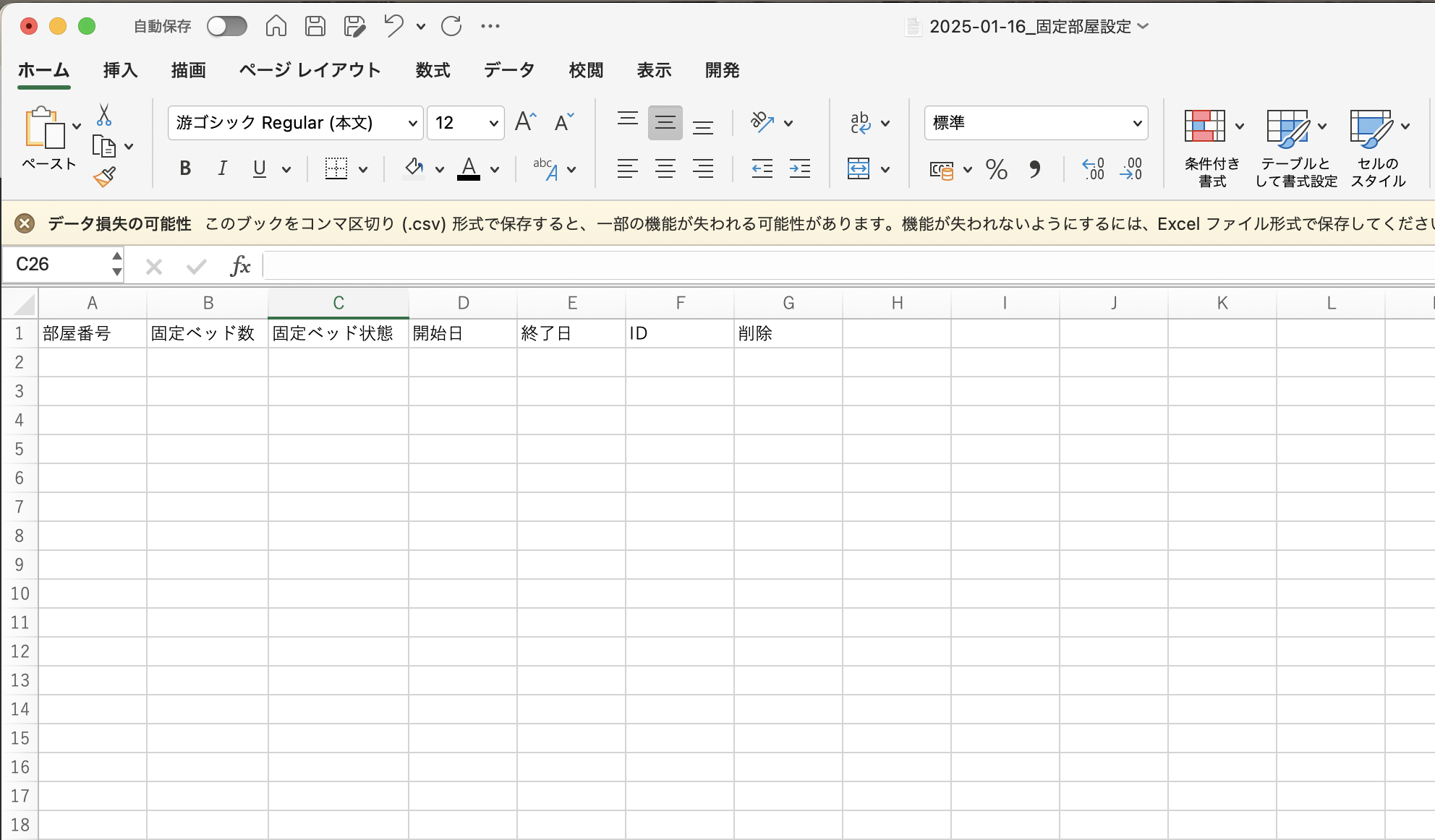Click the Cut scissors icon
Screen dimensions: 1435x840
[x=104, y=115]
